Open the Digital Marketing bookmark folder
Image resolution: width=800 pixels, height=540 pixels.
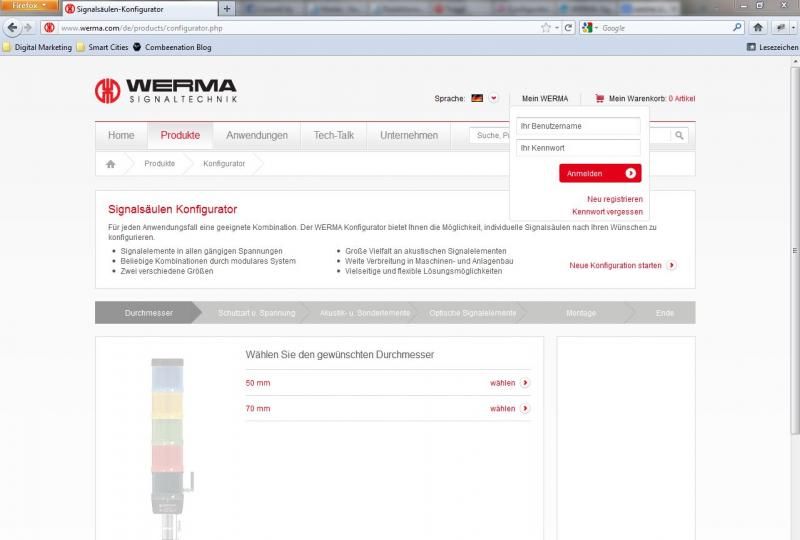pyautogui.click(x=37, y=47)
